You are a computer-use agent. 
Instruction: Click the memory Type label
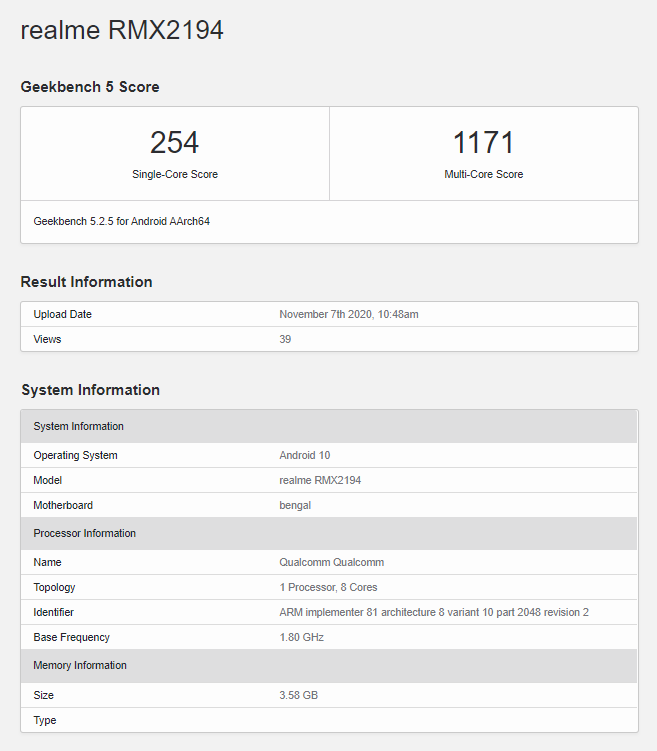pos(45,720)
